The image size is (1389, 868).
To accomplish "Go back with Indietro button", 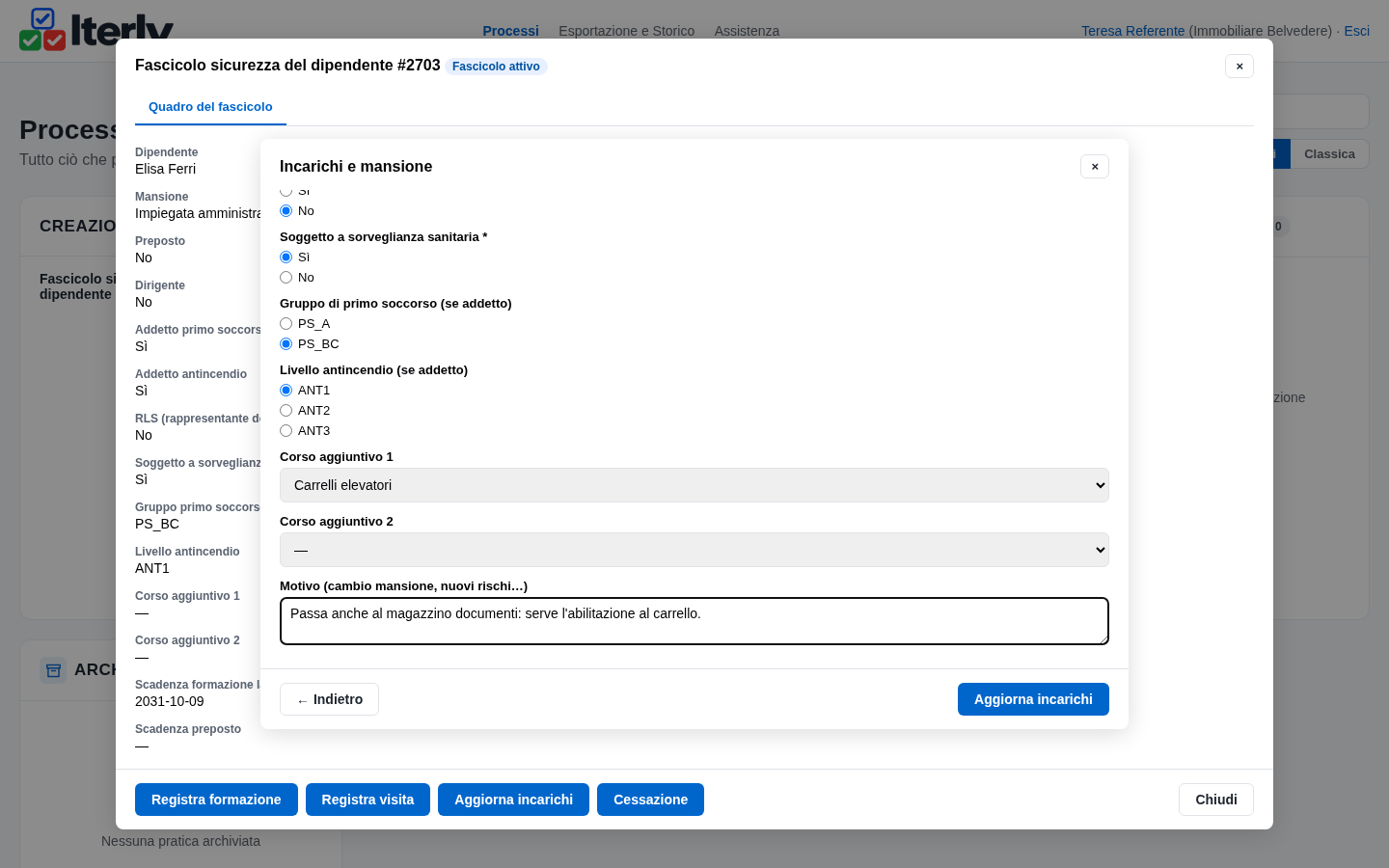I will pos(329,699).
